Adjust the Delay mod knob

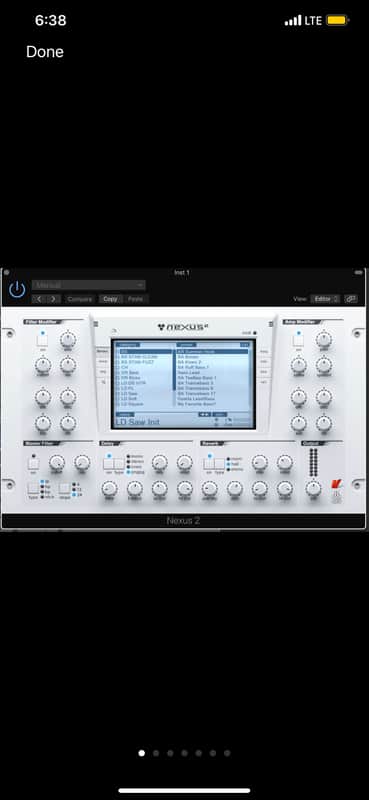pos(185,463)
